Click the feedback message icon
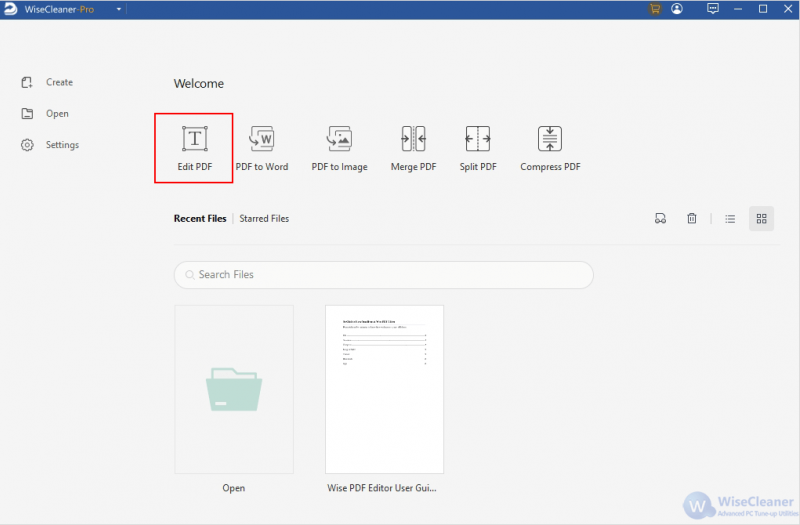The image size is (800, 525). pyautogui.click(x=713, y=9)
